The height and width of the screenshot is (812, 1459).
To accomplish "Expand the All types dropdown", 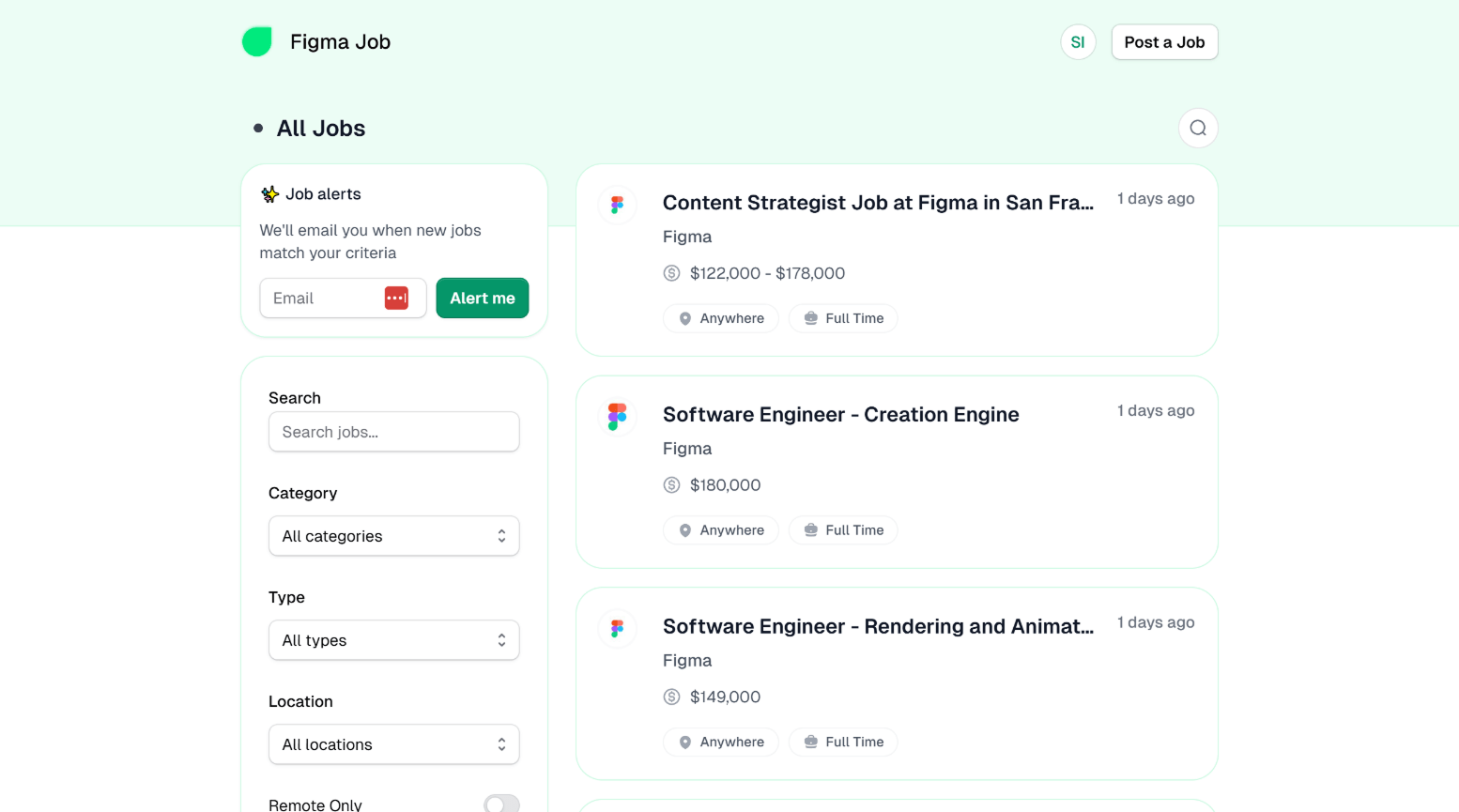I will [x=393, y=640].
